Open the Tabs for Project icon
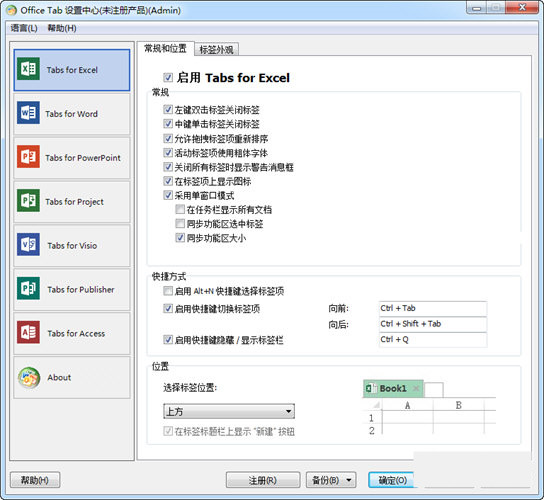The height and width of the screenshot is (500, 544). 28,201
